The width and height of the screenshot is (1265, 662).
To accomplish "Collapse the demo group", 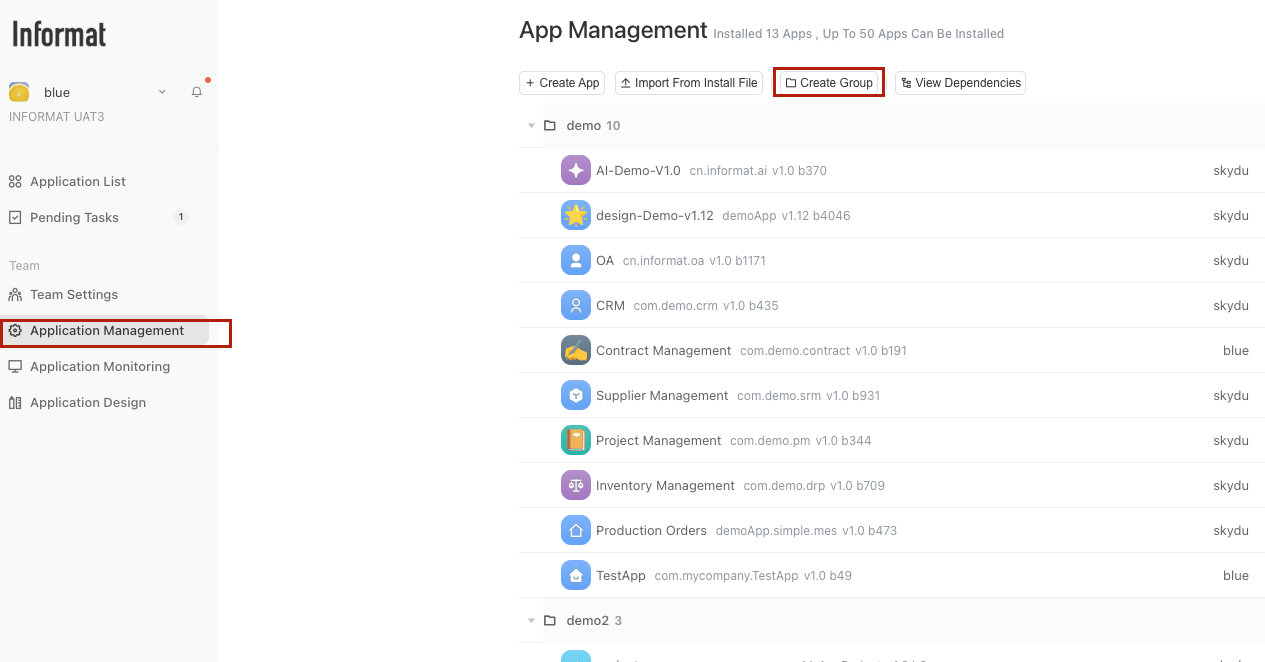I will [531, 126].
